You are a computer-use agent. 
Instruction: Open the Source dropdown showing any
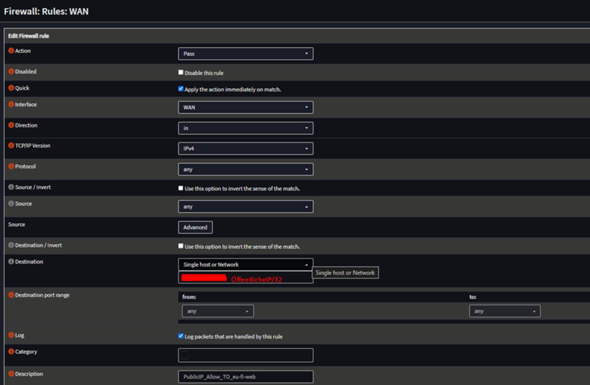(246, 207)
